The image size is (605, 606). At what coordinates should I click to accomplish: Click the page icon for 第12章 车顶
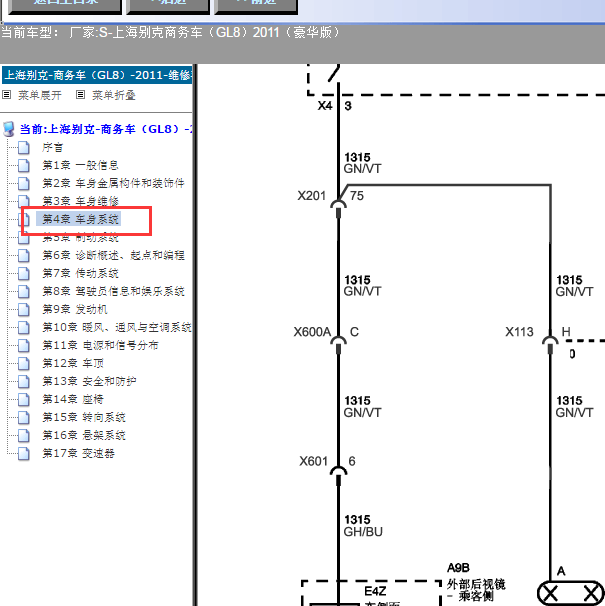(24, 363)
